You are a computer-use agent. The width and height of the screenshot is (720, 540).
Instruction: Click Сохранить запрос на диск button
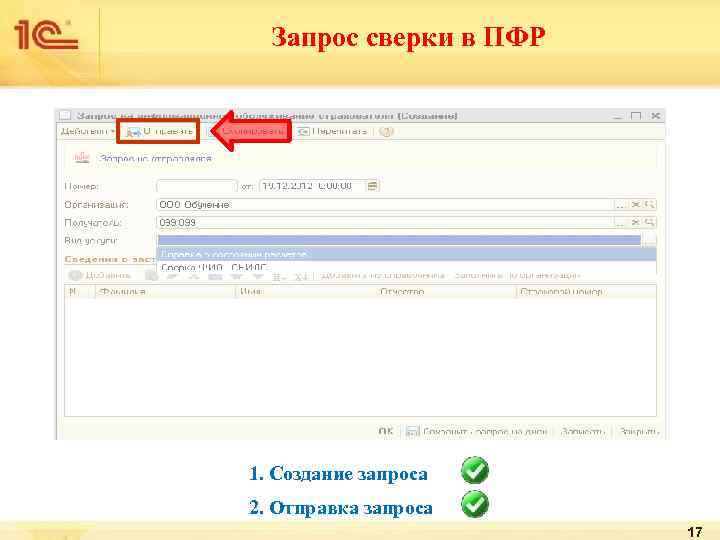477,432
